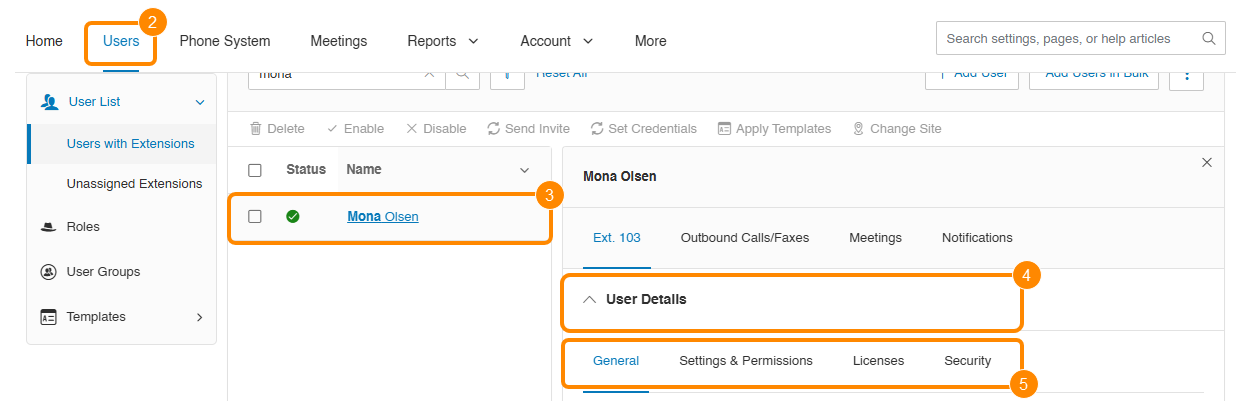
Task: Clear the 'mona' user search text
Action: coord(429,74)
